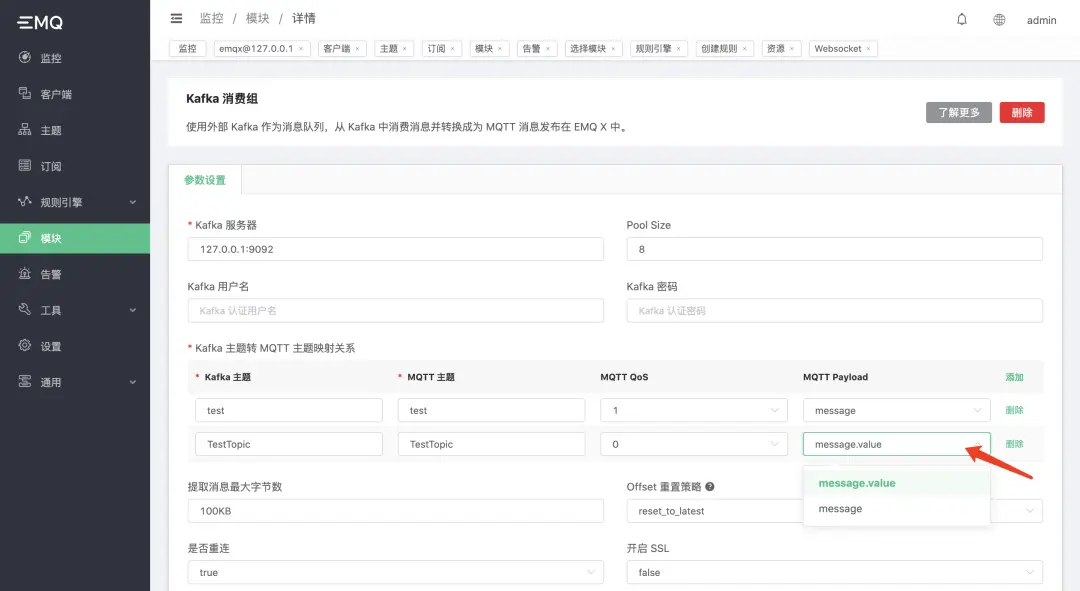Open the 开启 SSL dropdown
Image resolution: width=1080 pixels, height=591 pixels.
pos(833,572)
